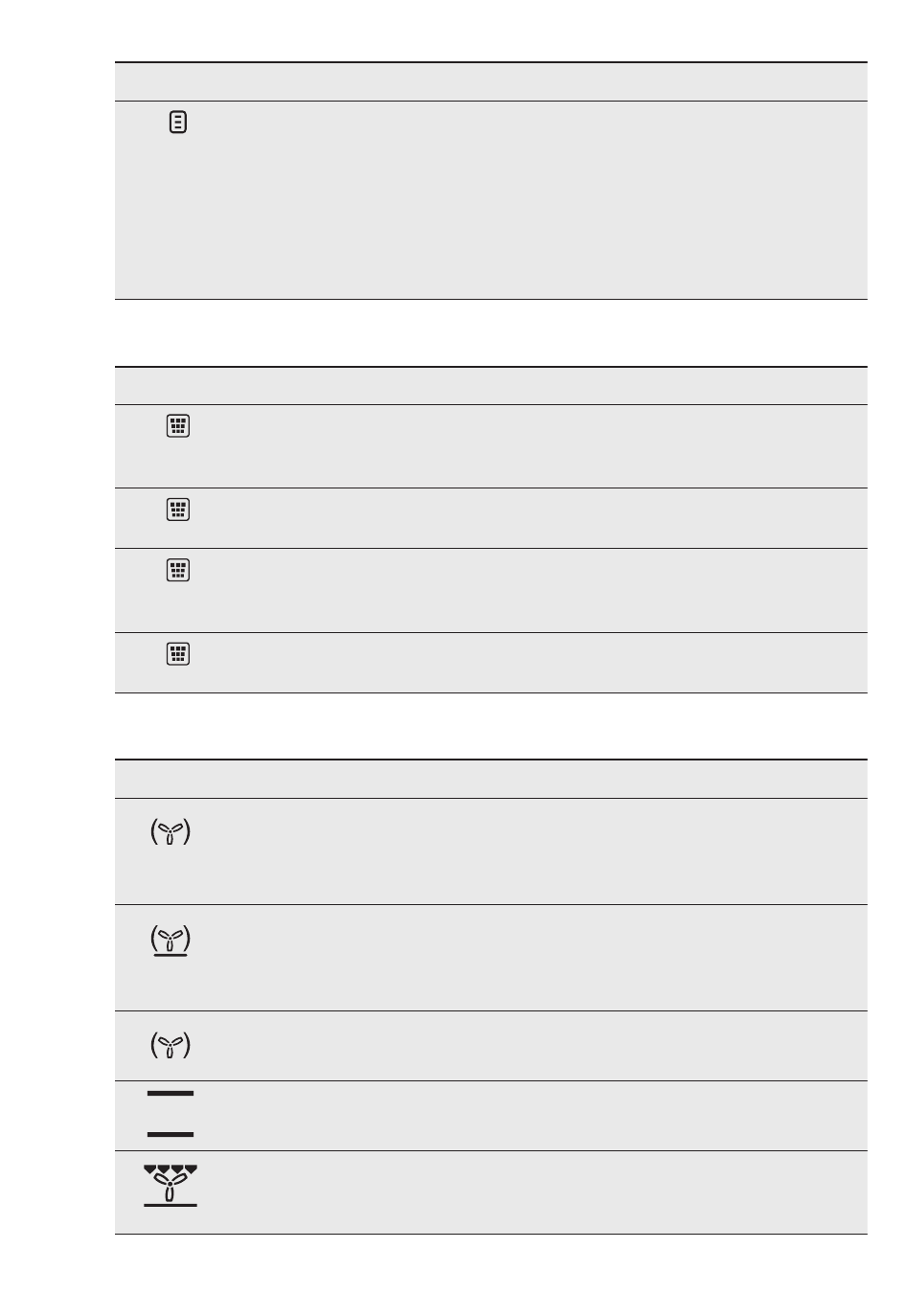Click the first fan icon in bottom table
This screenshot has height=1316, width=910.
coord(171,833)
